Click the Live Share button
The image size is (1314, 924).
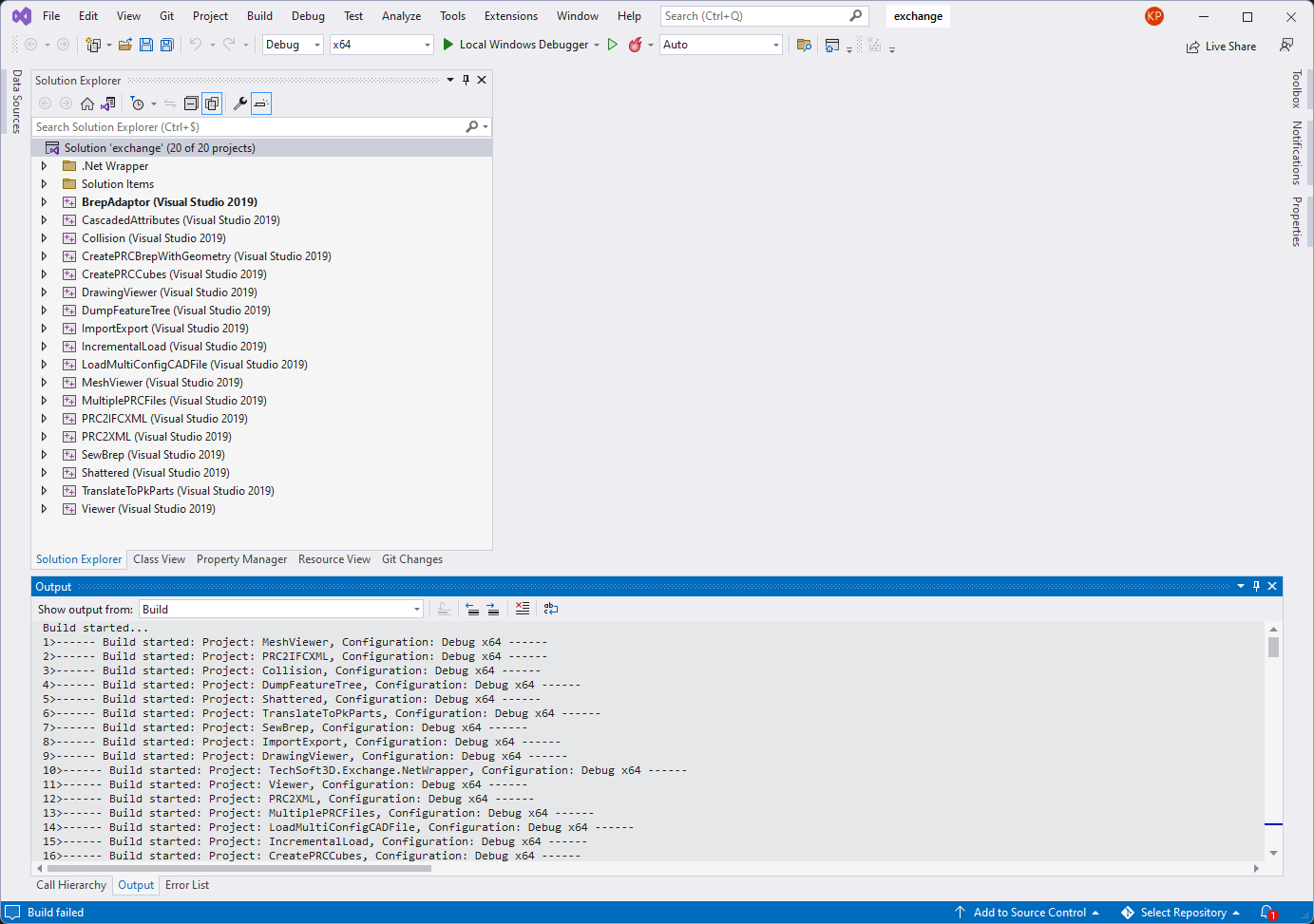point(1222,46)
